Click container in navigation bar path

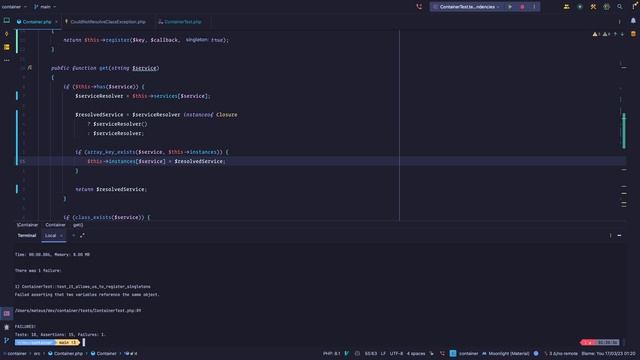click(17, 353)
